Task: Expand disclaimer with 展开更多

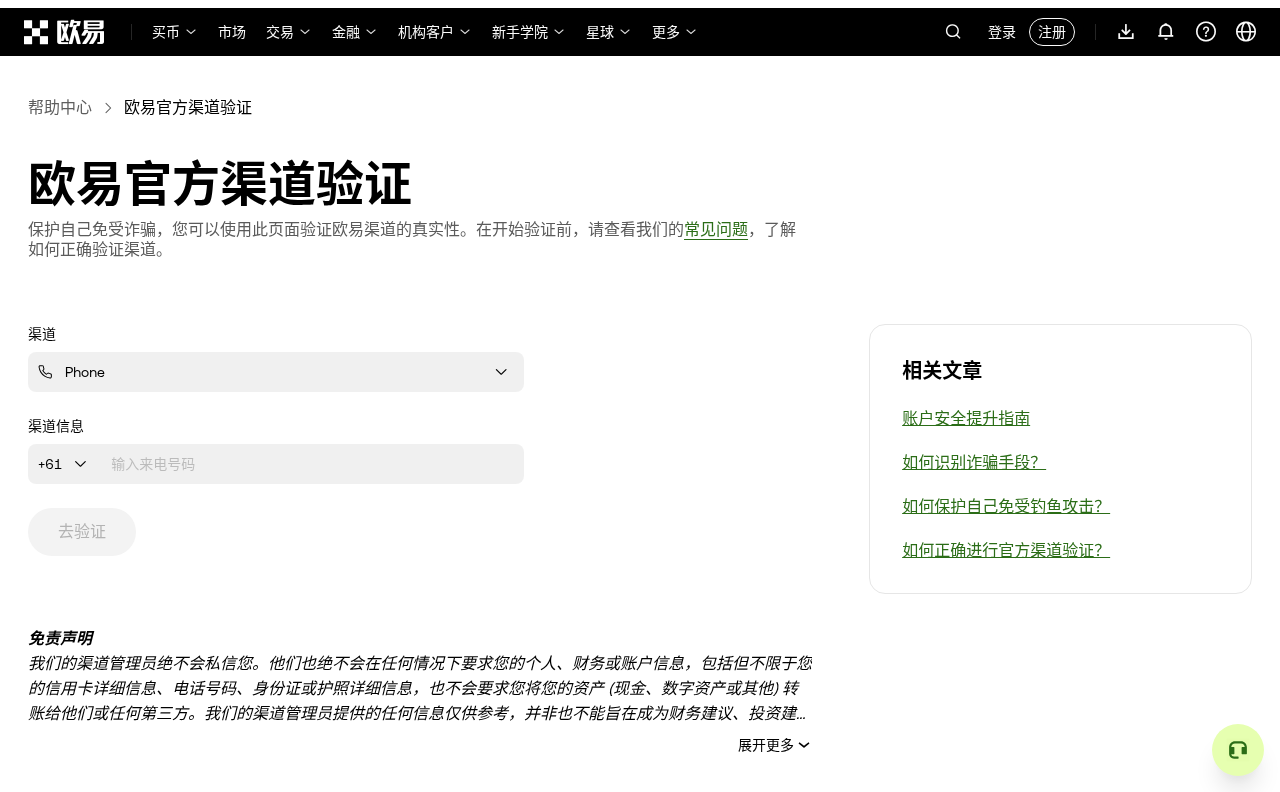Action: click(x=774, y=745)
